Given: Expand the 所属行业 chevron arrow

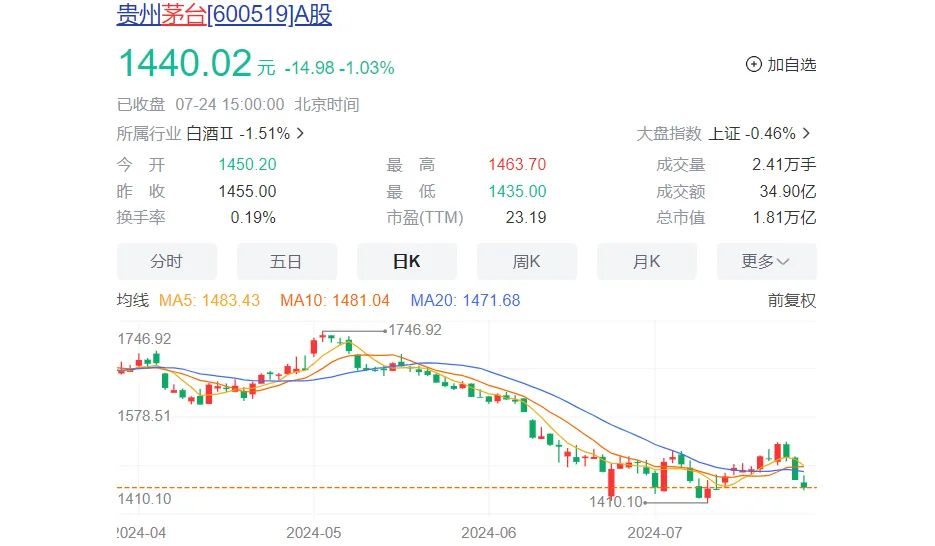Looking at the screenshot, I should [x=300, y=133].
